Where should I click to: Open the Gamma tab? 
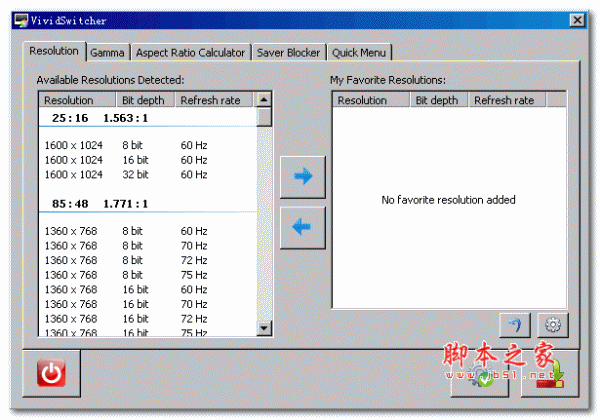(108, 52)
